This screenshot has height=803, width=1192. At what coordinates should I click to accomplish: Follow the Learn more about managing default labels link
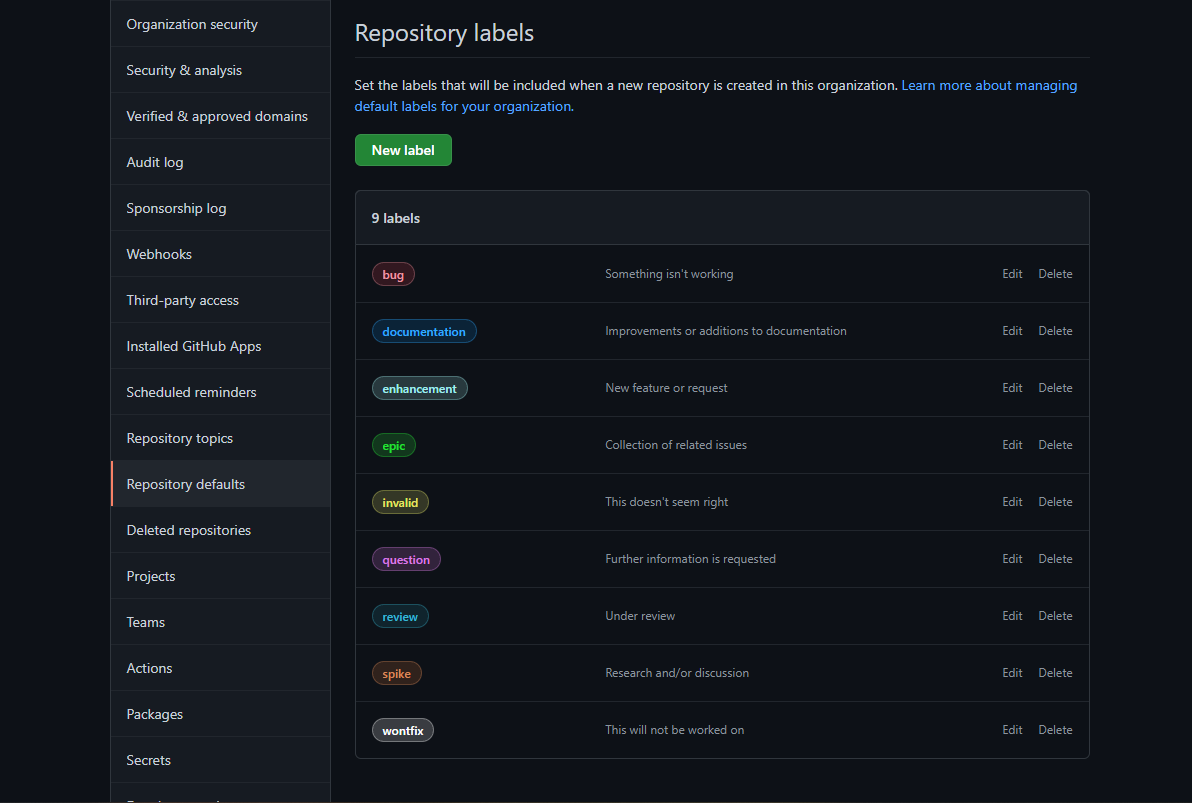click(x=988, y=85)
